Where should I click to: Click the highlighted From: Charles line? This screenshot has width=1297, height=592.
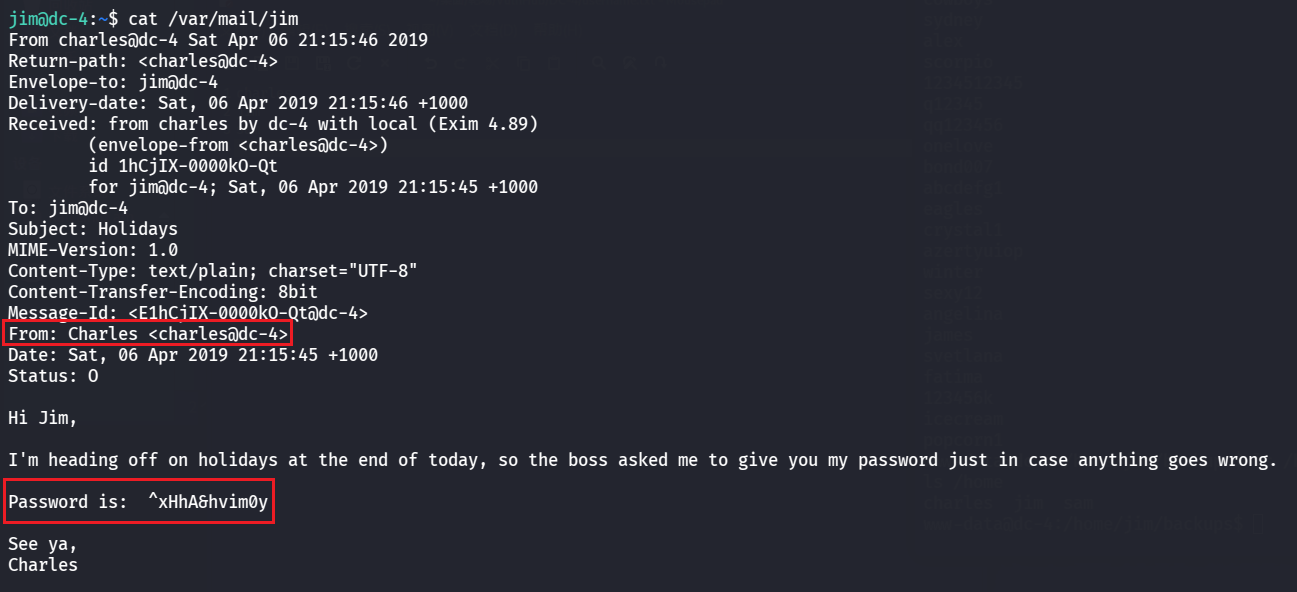(x=148, y=334)
